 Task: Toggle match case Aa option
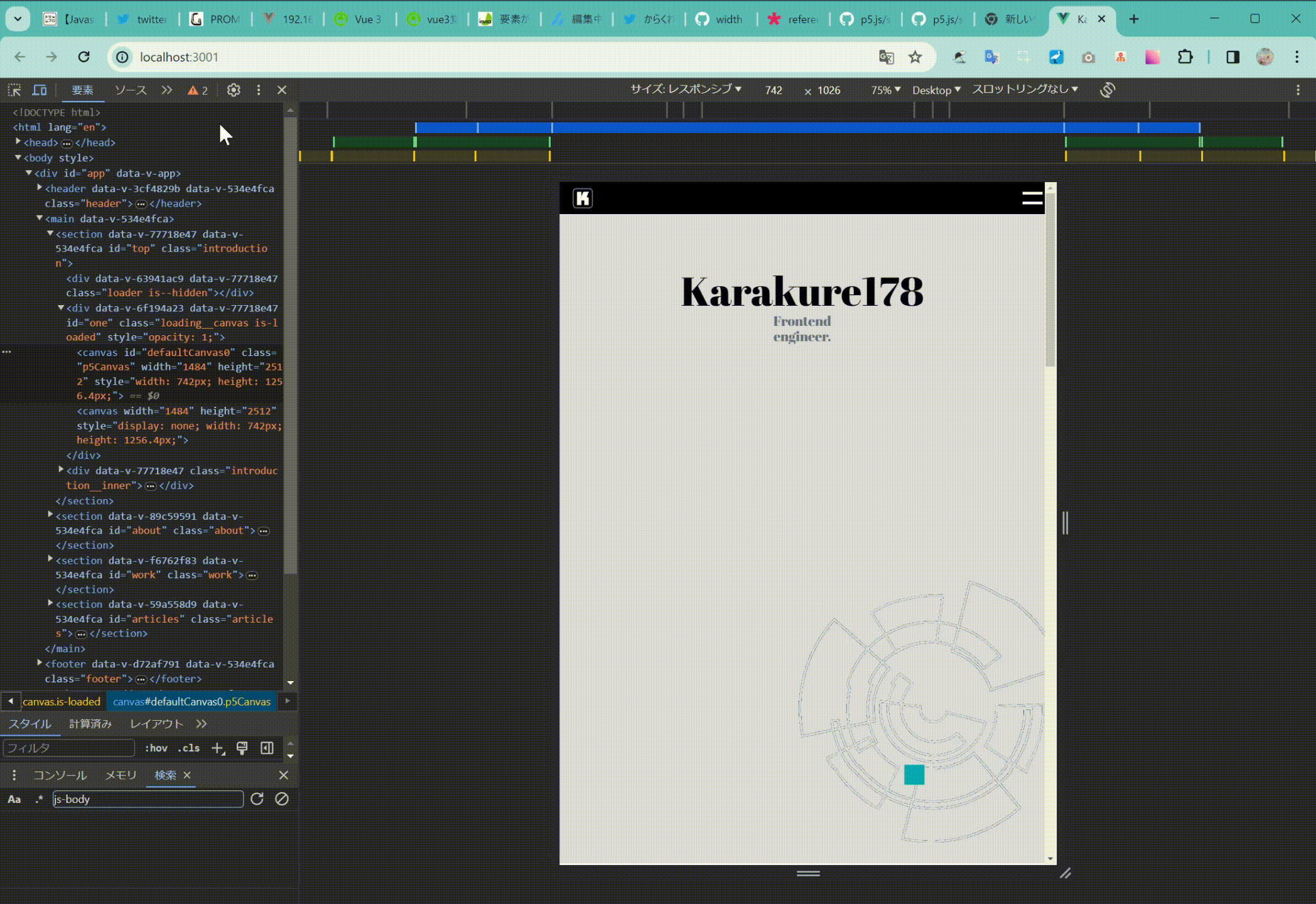pos(14,799)
